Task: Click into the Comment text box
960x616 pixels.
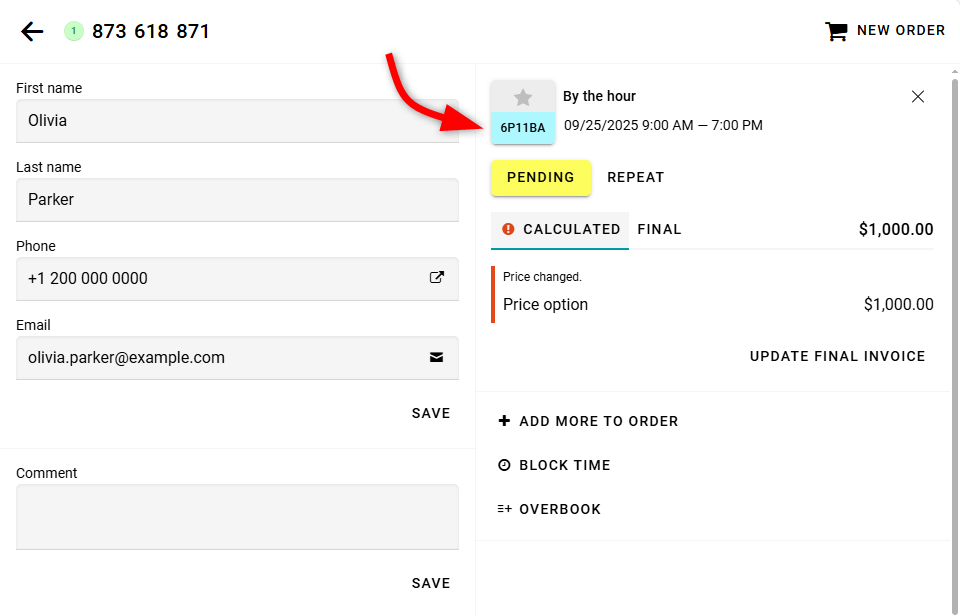Action: (237, 517)
